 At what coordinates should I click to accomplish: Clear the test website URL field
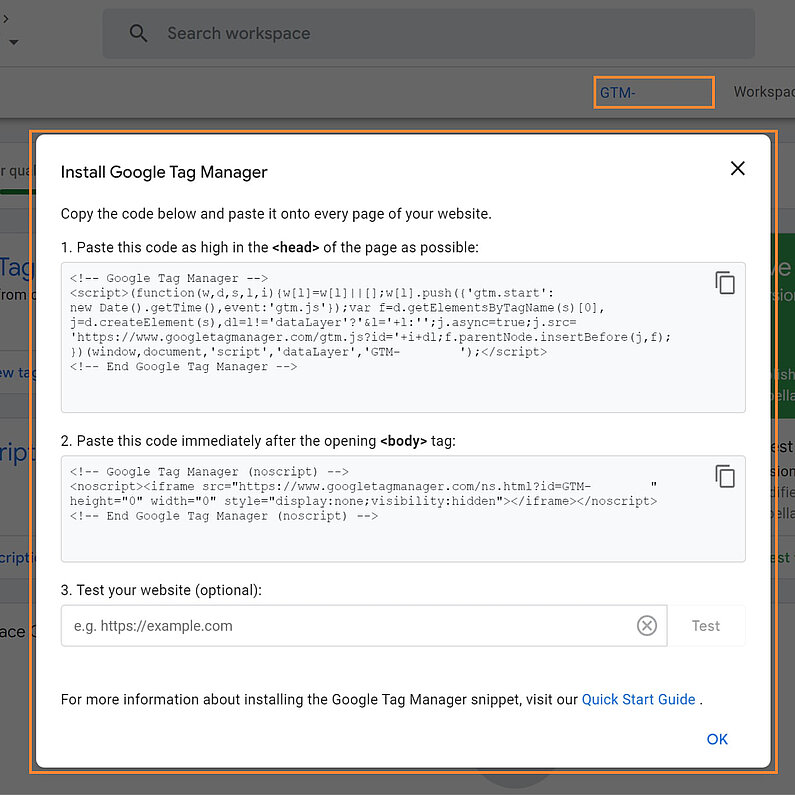(647, 626)
